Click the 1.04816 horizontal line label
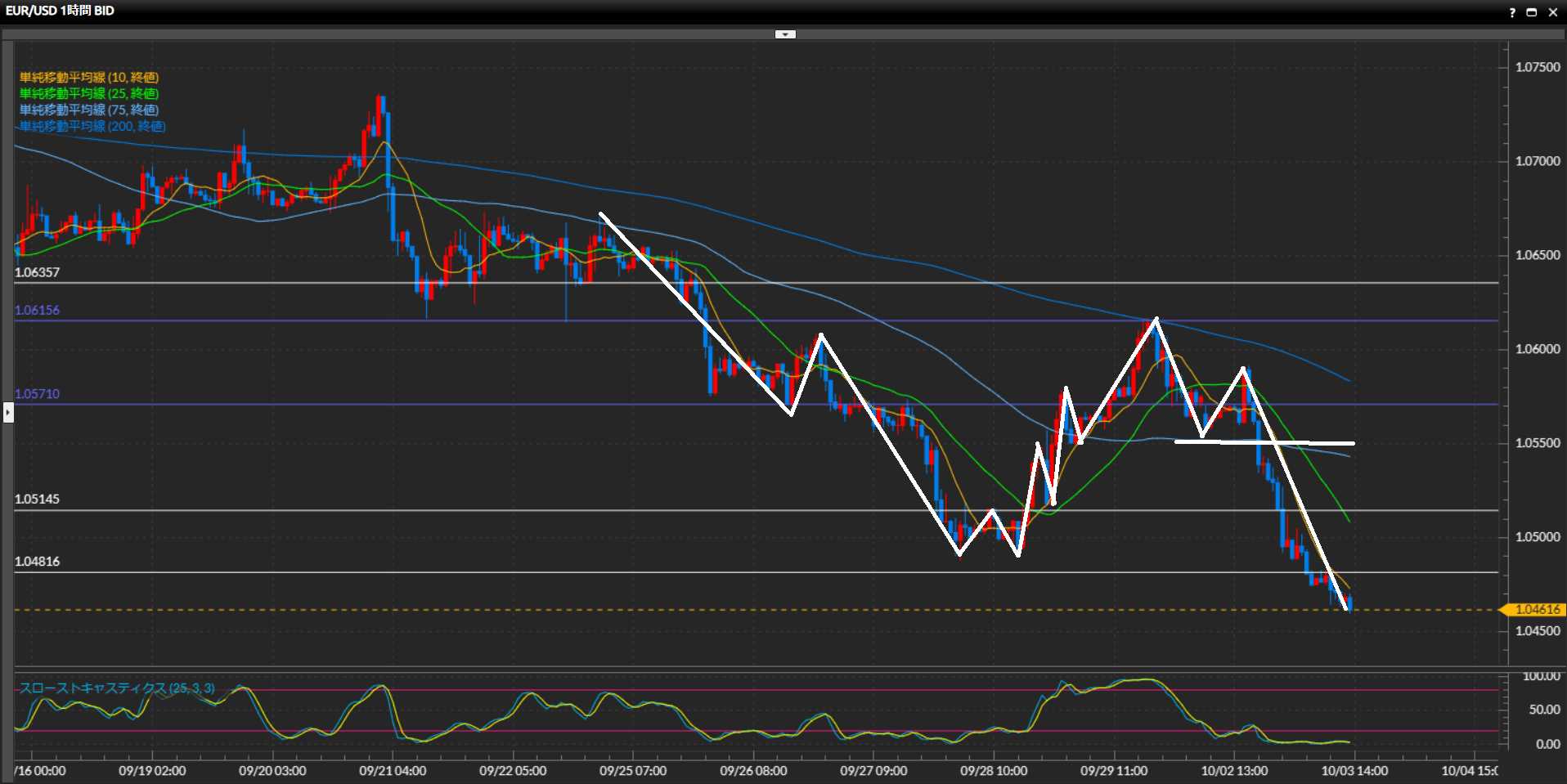 37,562
